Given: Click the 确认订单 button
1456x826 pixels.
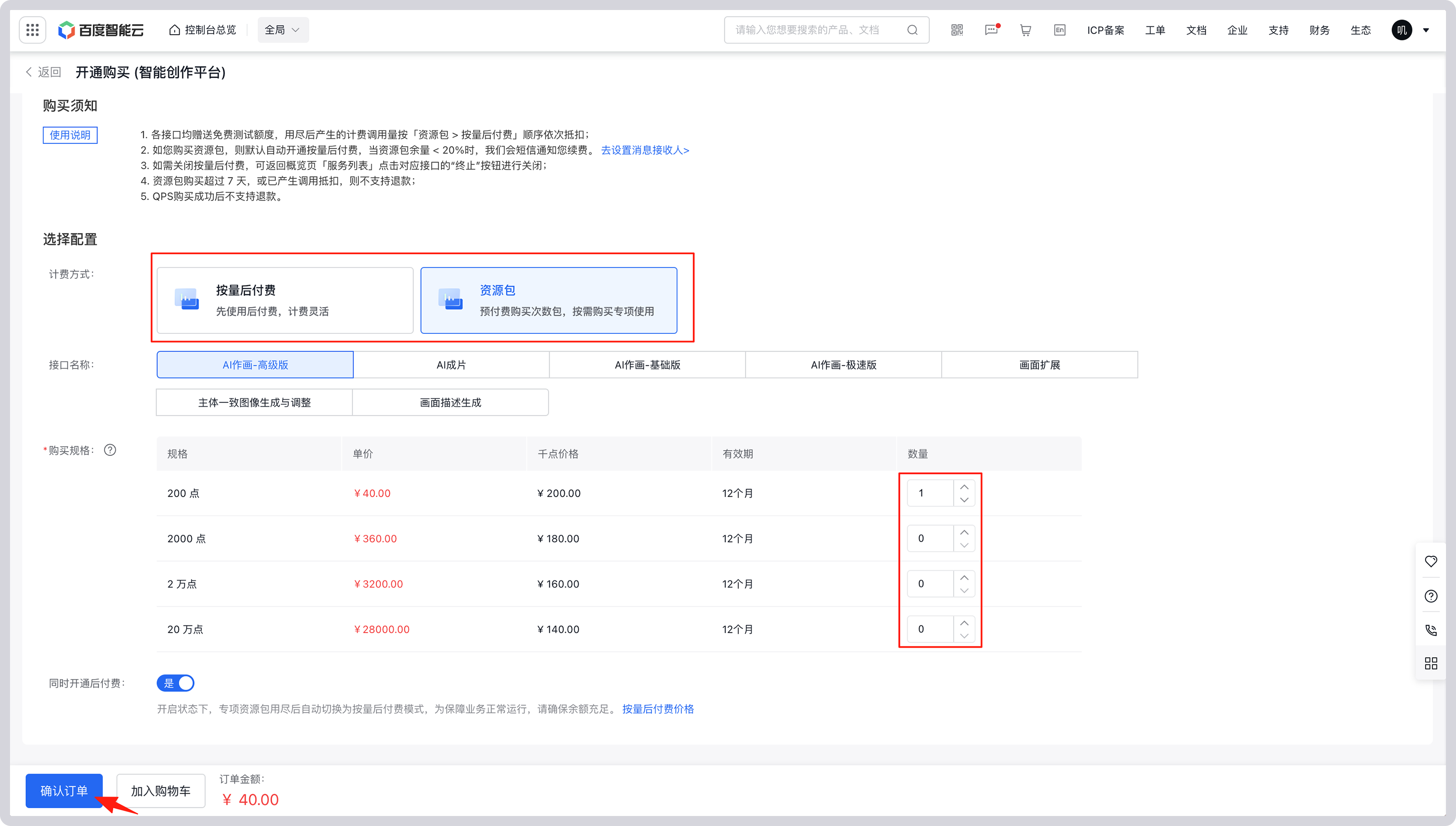Looking at the screenshot, I should coord(64,791).
